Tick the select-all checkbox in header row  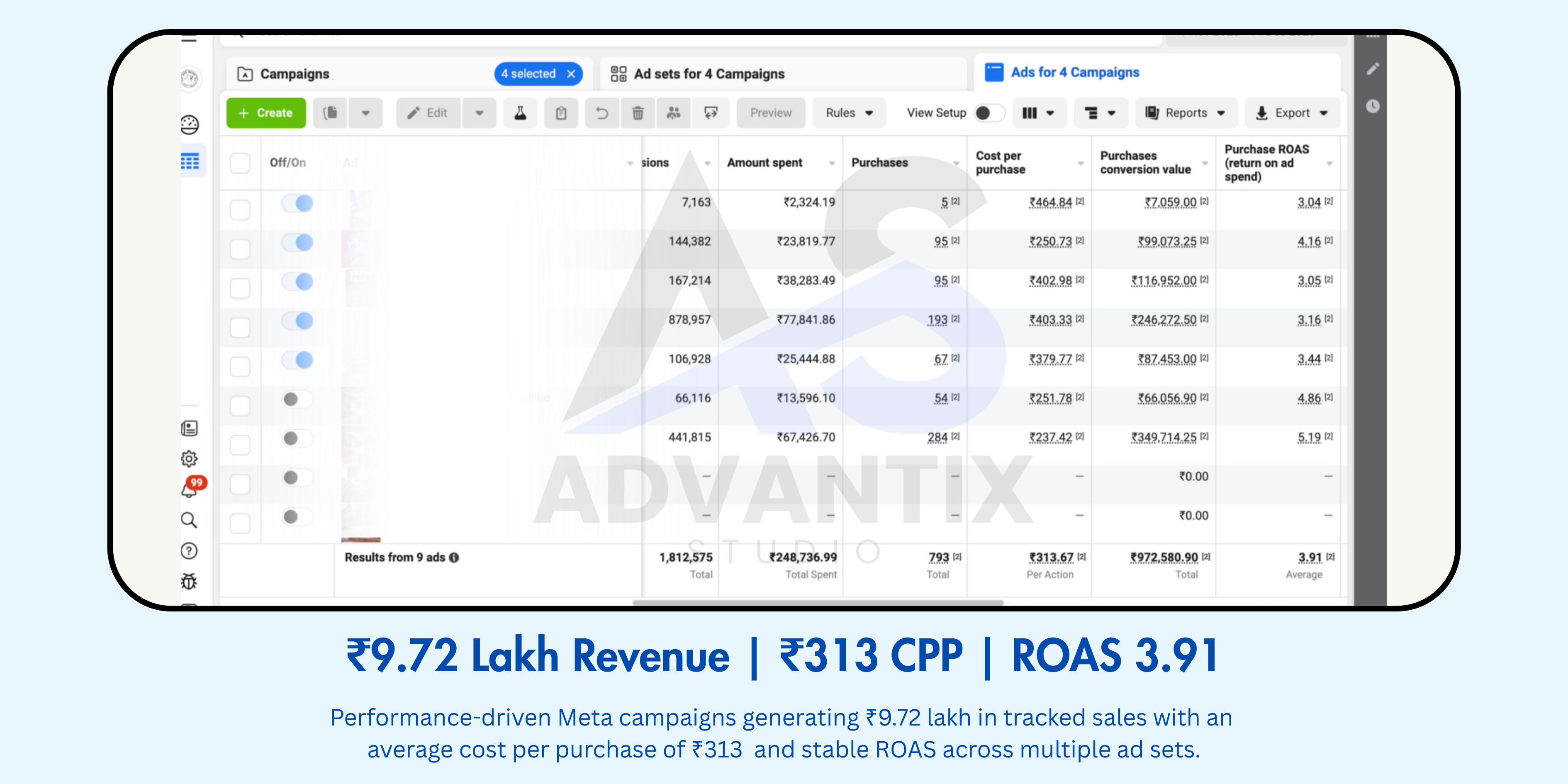coord(241,163)
